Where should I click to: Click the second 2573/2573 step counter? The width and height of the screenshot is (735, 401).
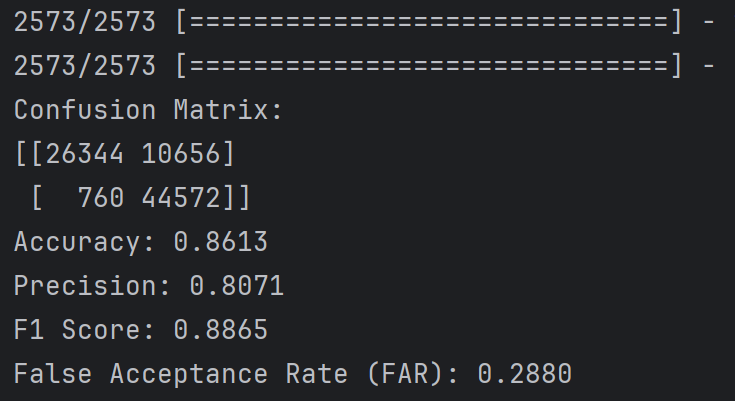click(x=85, y=66)
